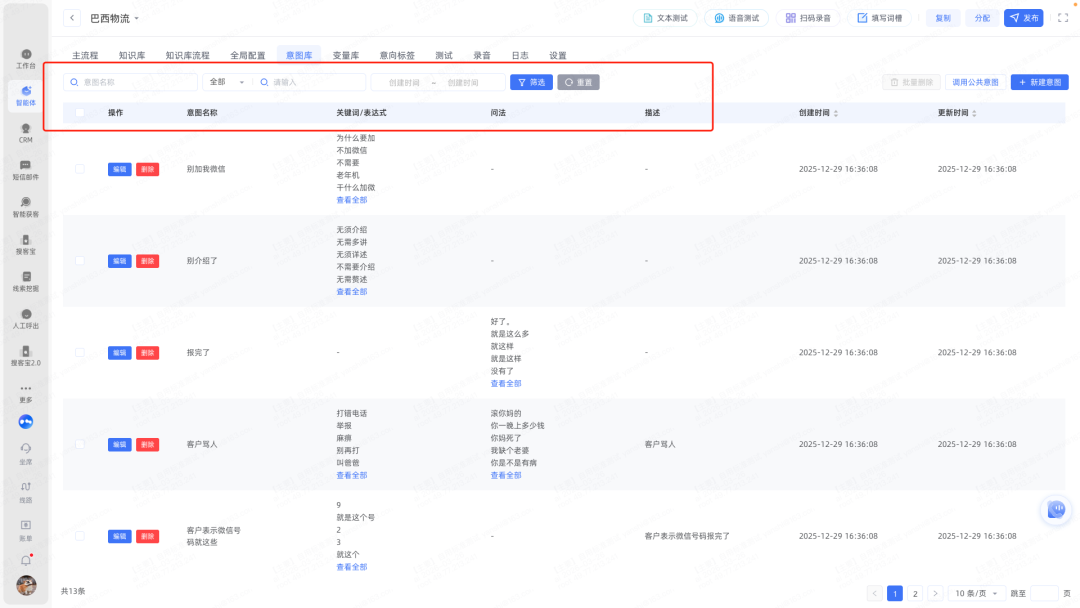Toggle fullscreen with the expand icon
This screenshot has height=608, width=1080.
click(1062, 18)
